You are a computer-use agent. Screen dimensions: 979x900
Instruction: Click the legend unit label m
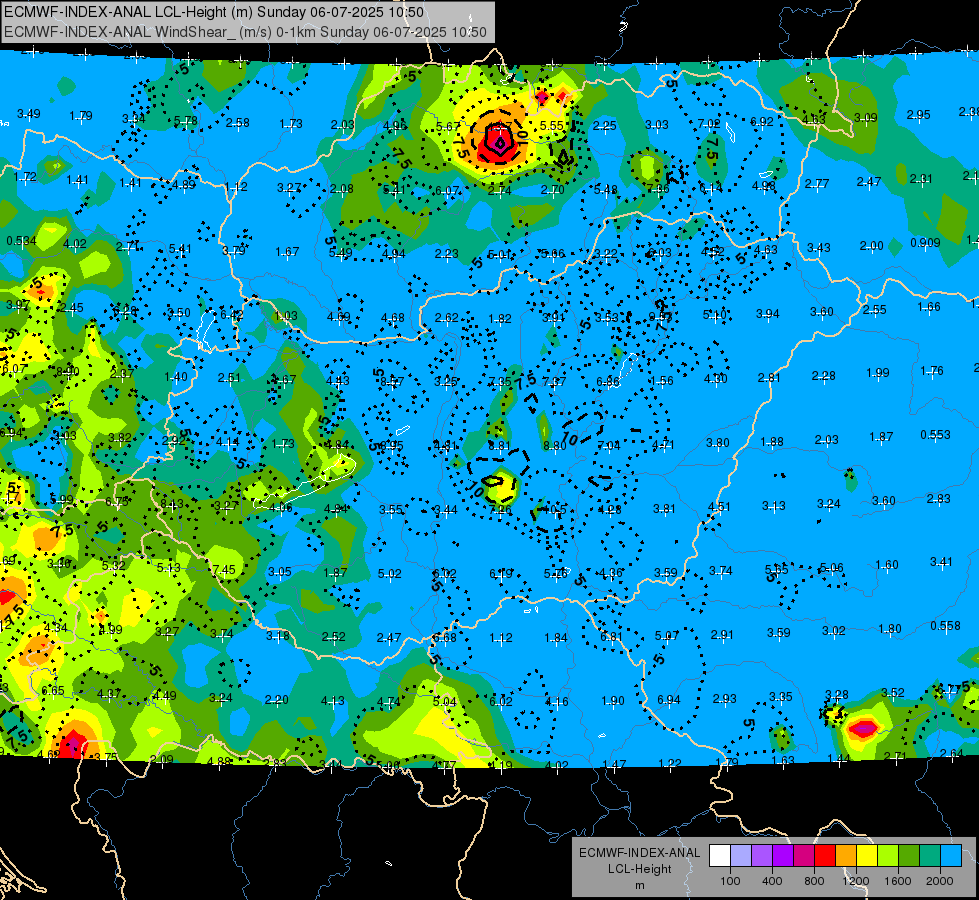[x=639, y=886]
